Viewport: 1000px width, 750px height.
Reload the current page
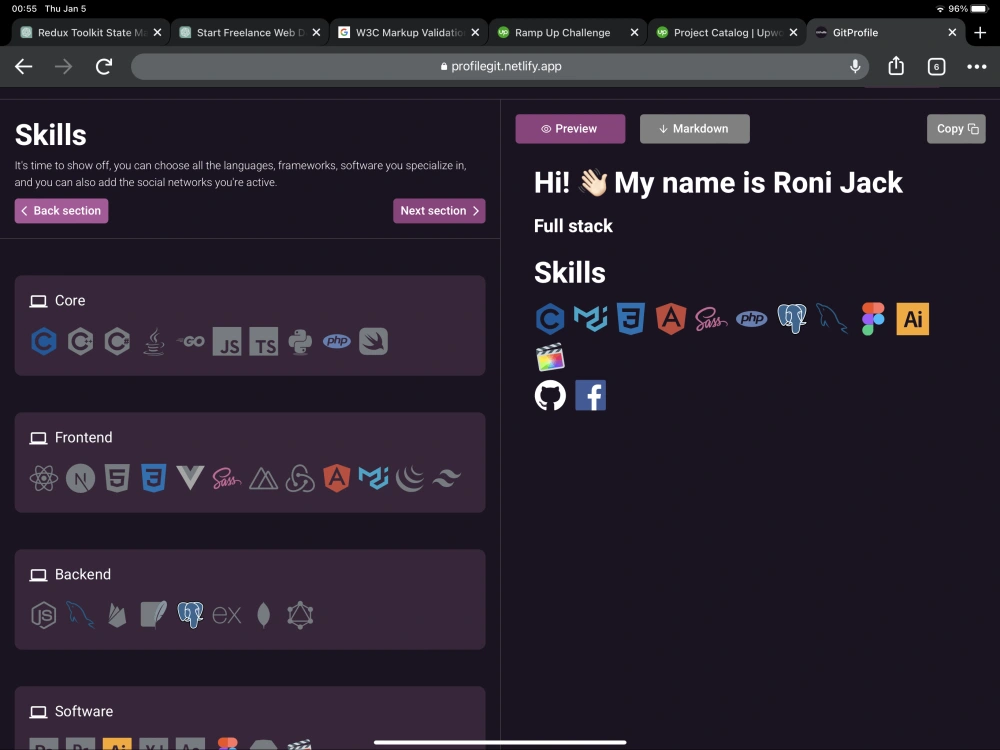104,66
